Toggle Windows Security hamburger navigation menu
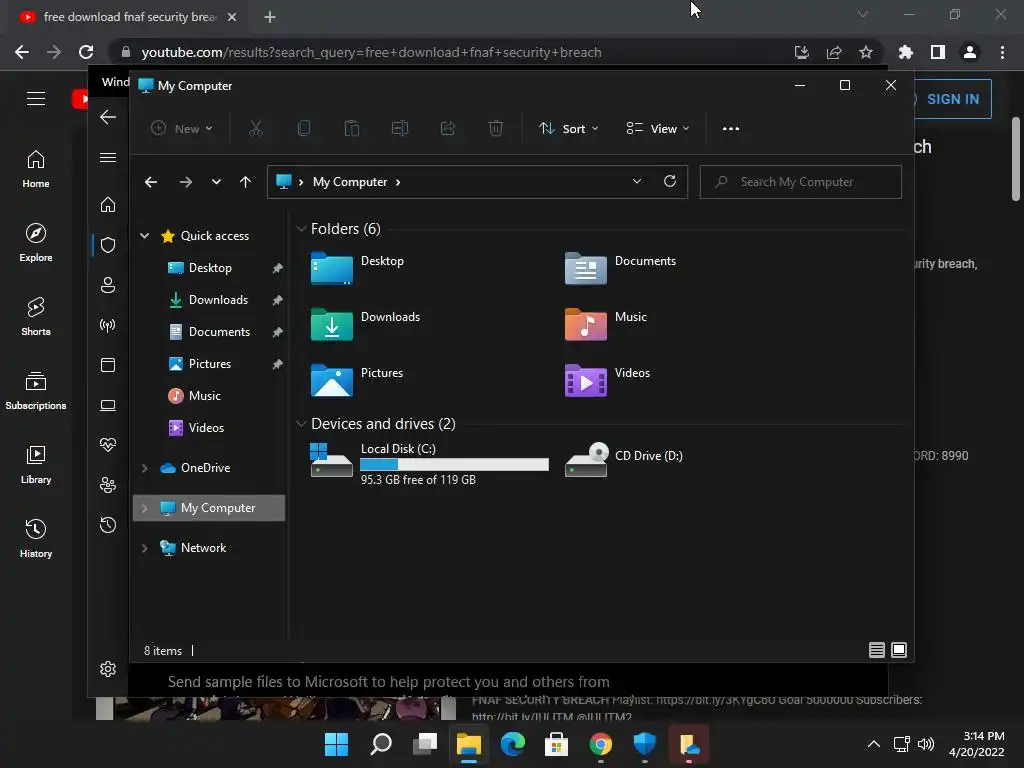This screenshot has width=1024, height=768. 108,157
